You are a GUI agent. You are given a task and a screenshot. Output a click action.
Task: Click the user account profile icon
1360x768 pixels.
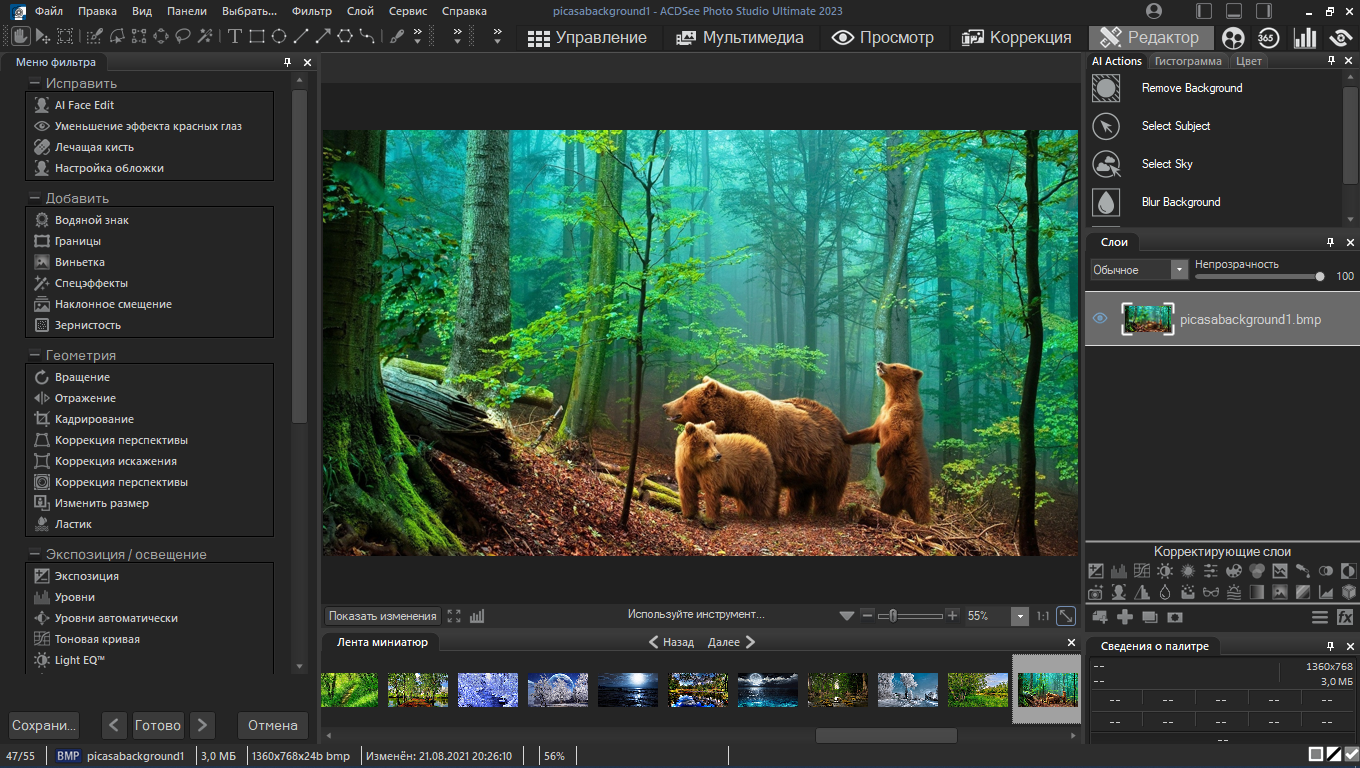point(1154,11)
